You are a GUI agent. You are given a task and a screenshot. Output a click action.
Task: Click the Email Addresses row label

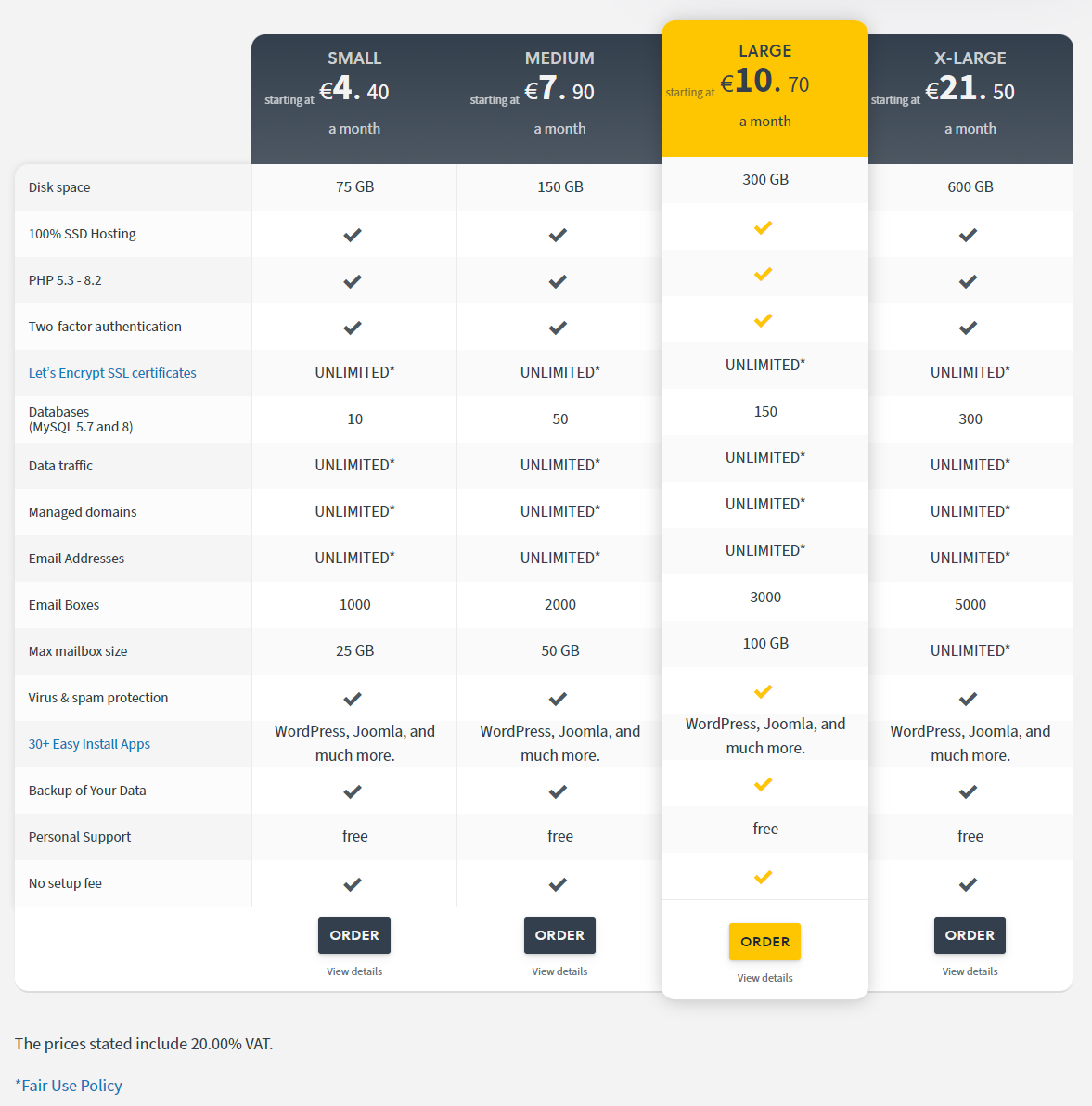(x=76, y=559)
